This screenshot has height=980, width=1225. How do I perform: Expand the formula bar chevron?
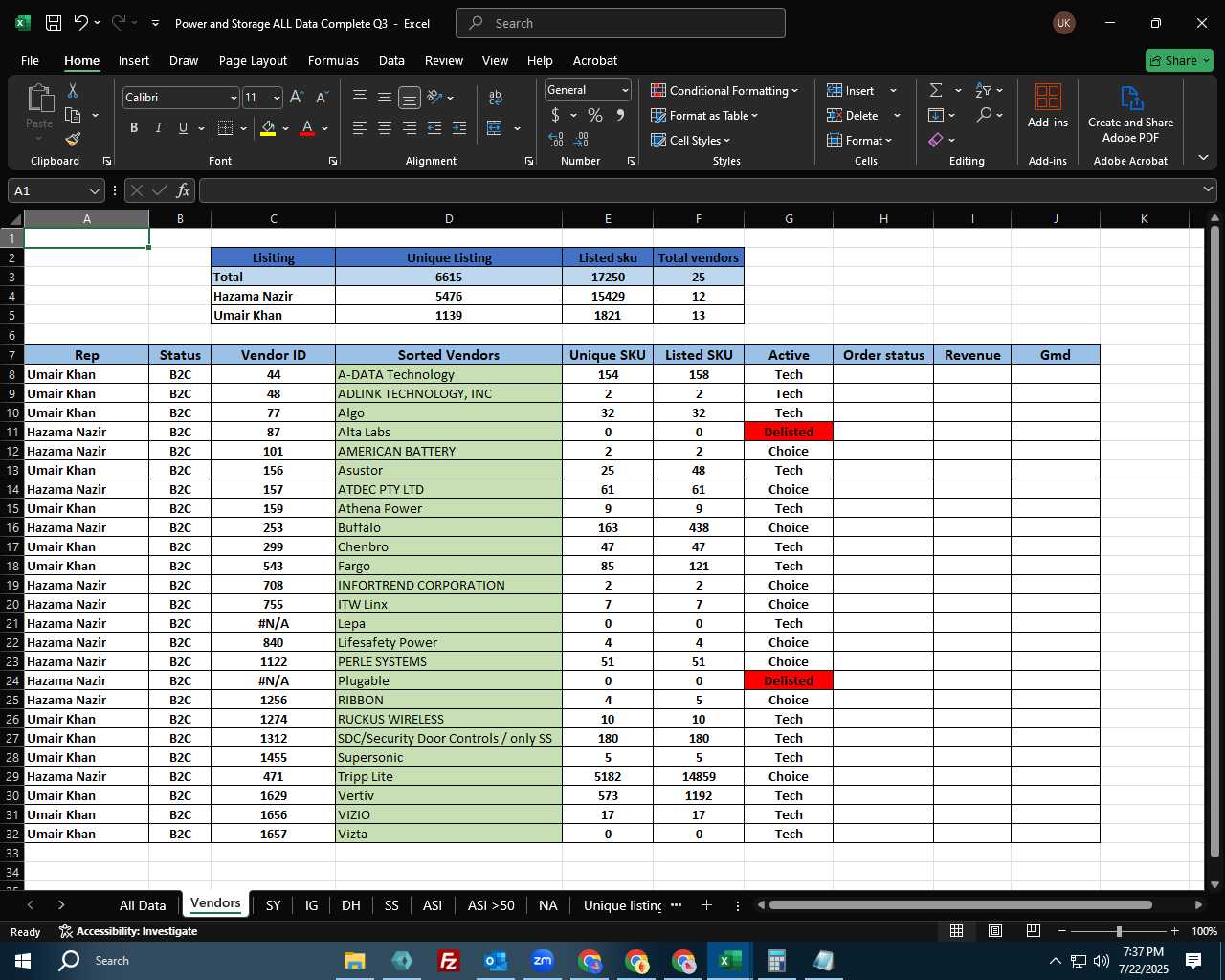1208,190
